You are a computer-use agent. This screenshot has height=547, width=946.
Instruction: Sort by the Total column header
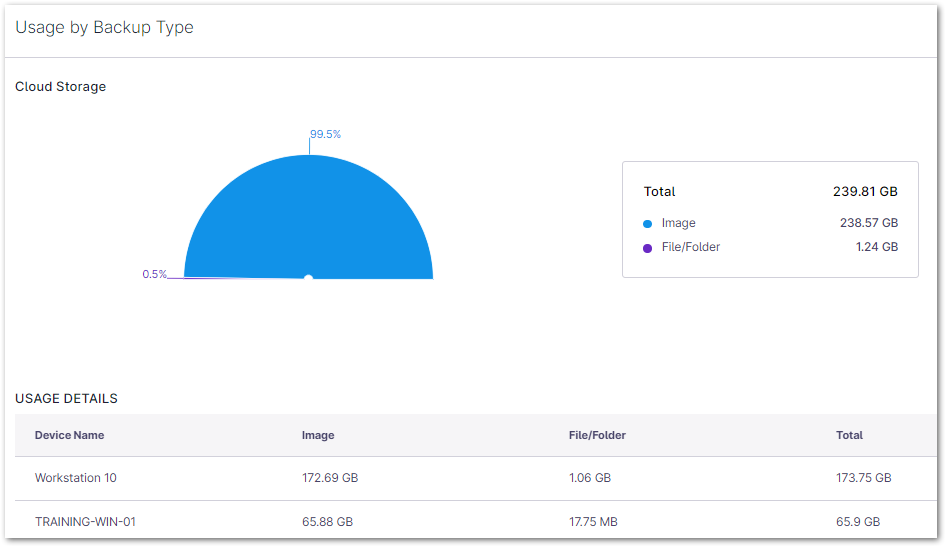849,435
